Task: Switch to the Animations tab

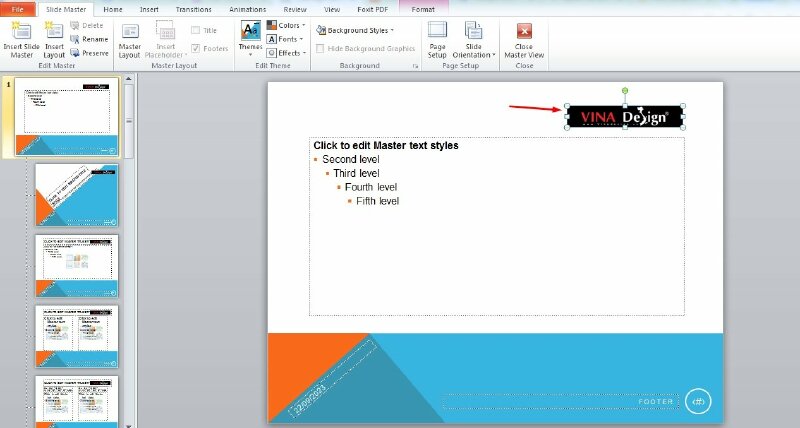Action: coord(247,9)
